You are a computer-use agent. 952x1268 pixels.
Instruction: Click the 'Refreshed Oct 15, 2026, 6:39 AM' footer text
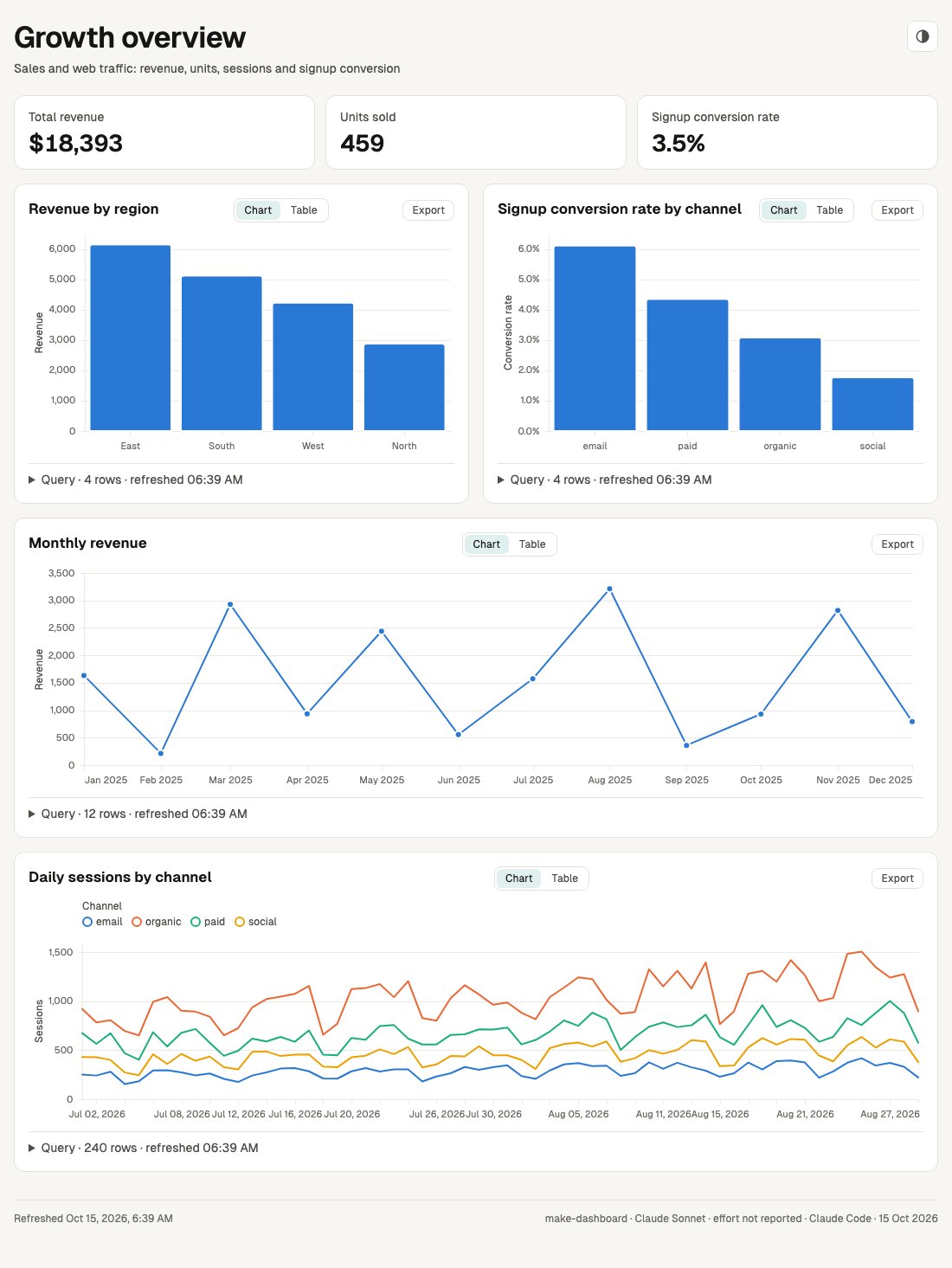93,1219
